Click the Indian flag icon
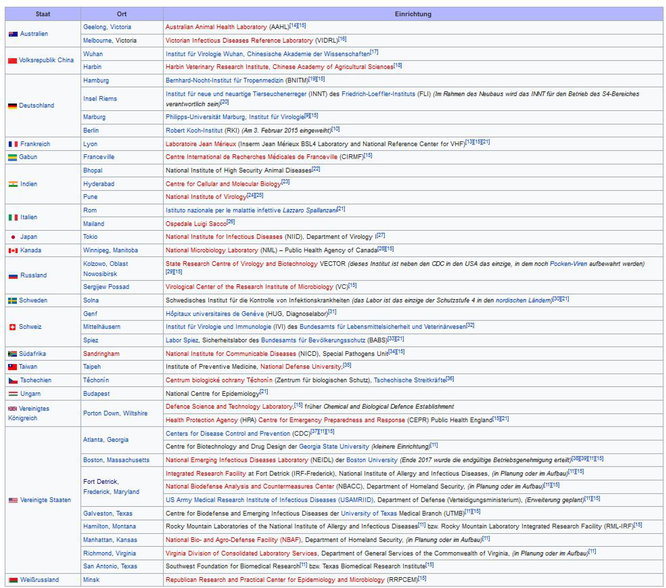This screenshot has height=588, width=666. (x=13, y=184)
